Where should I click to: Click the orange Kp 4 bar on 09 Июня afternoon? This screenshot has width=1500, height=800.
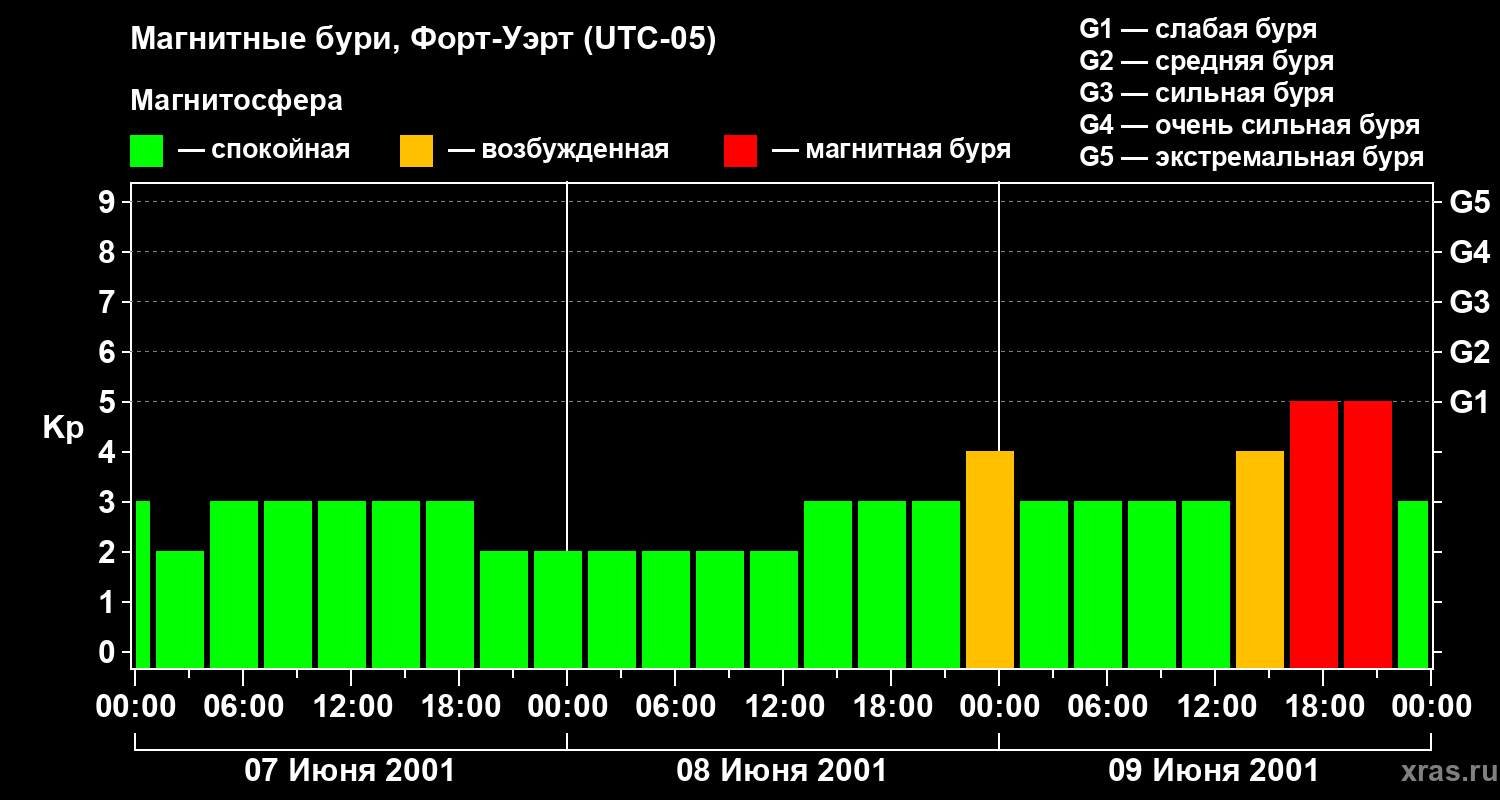(1260, 560)
